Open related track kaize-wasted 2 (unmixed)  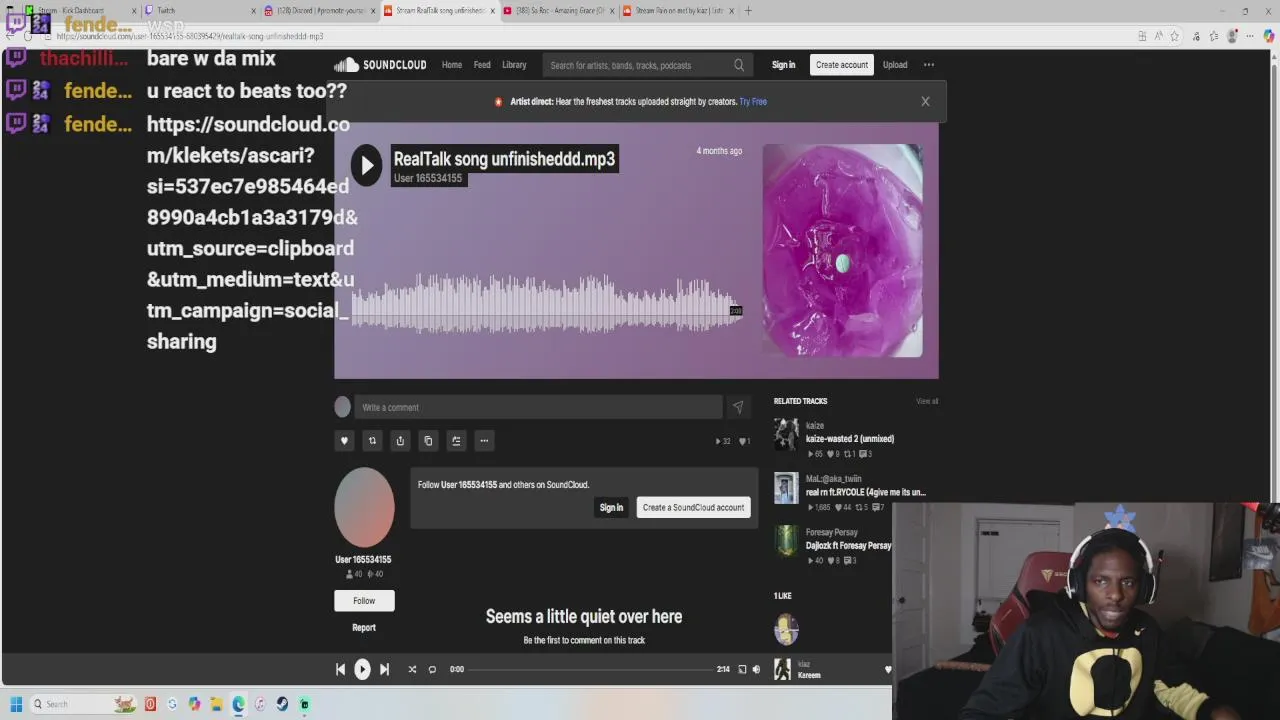point(850,439)
